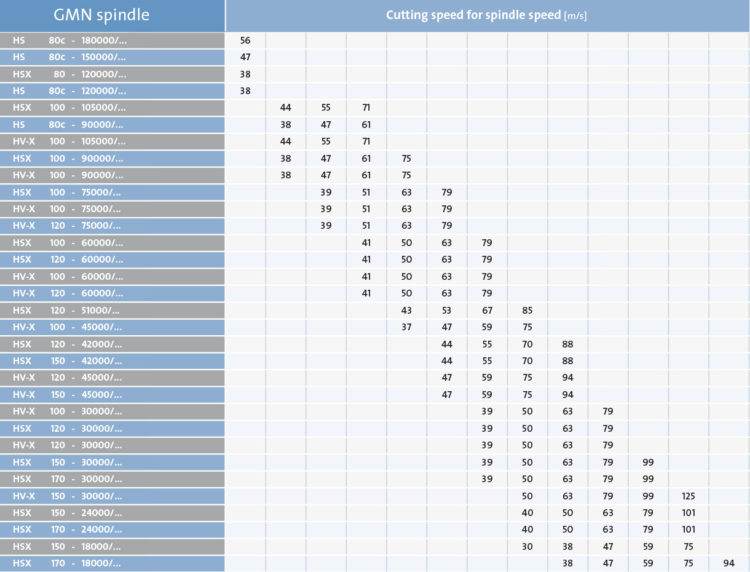Click the value 37 in HV-X 100 - 45000 row

406,327
